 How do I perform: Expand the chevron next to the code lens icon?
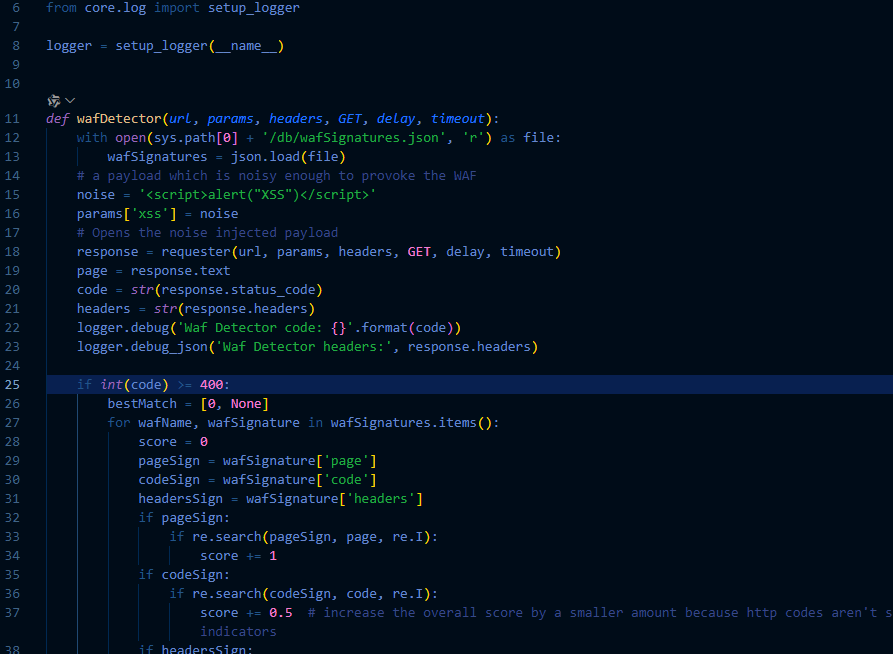70,100
